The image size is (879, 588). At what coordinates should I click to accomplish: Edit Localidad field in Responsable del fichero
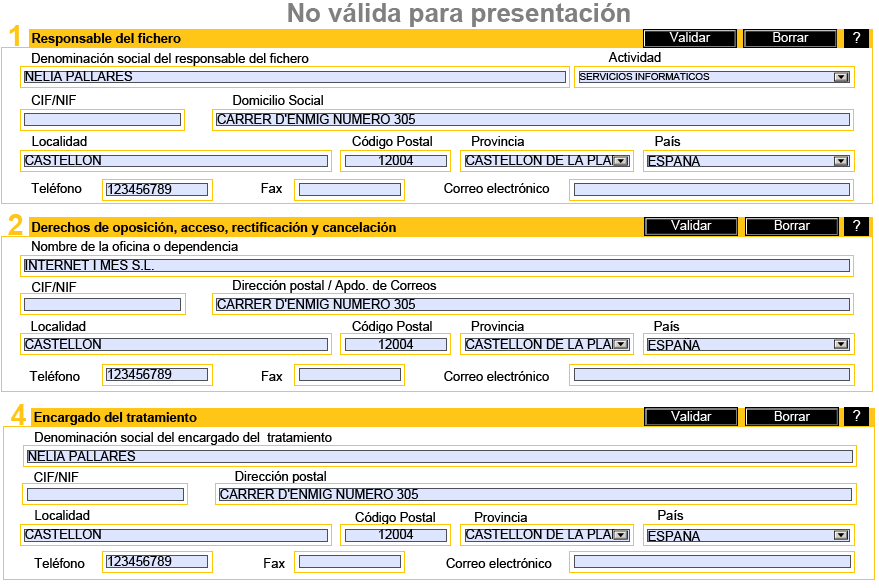point(176,161)
